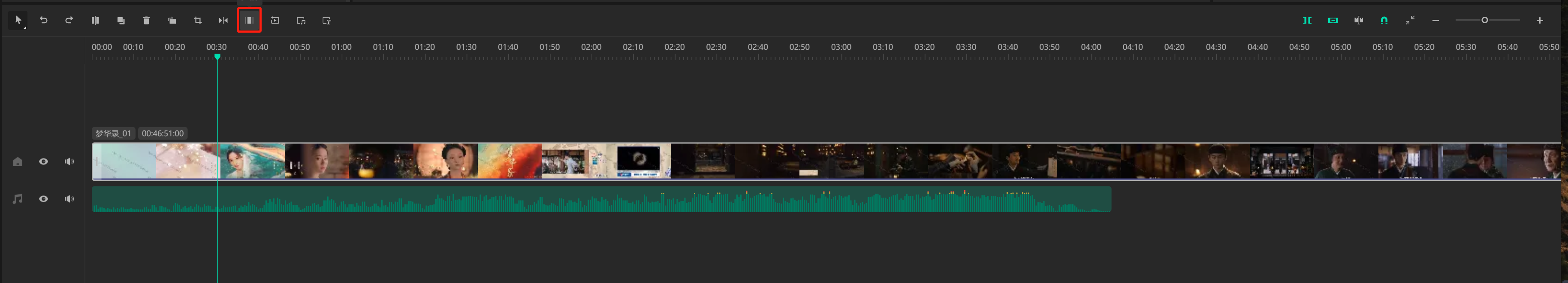Fit the timeline to window with the arrows icon
Viewport: 1568px width, 283px height.
(1410, 20)
